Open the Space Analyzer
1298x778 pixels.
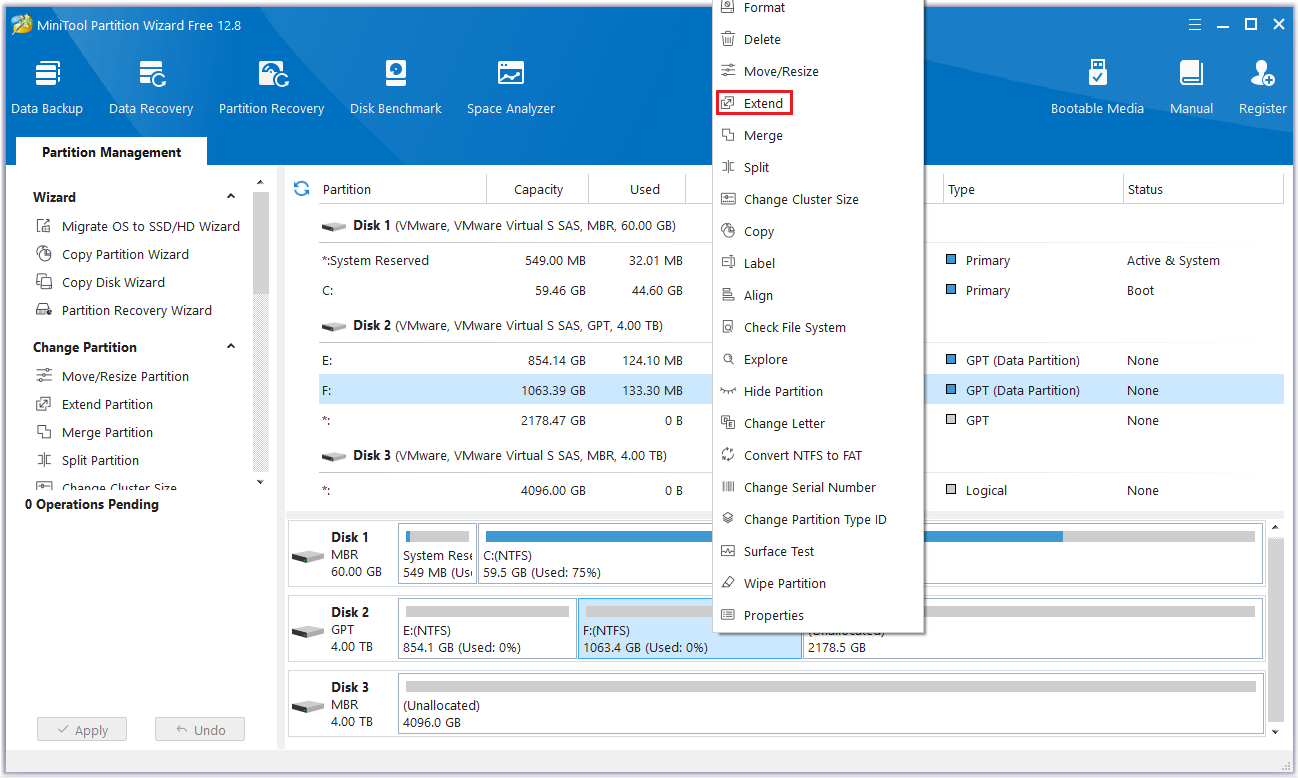511,88
